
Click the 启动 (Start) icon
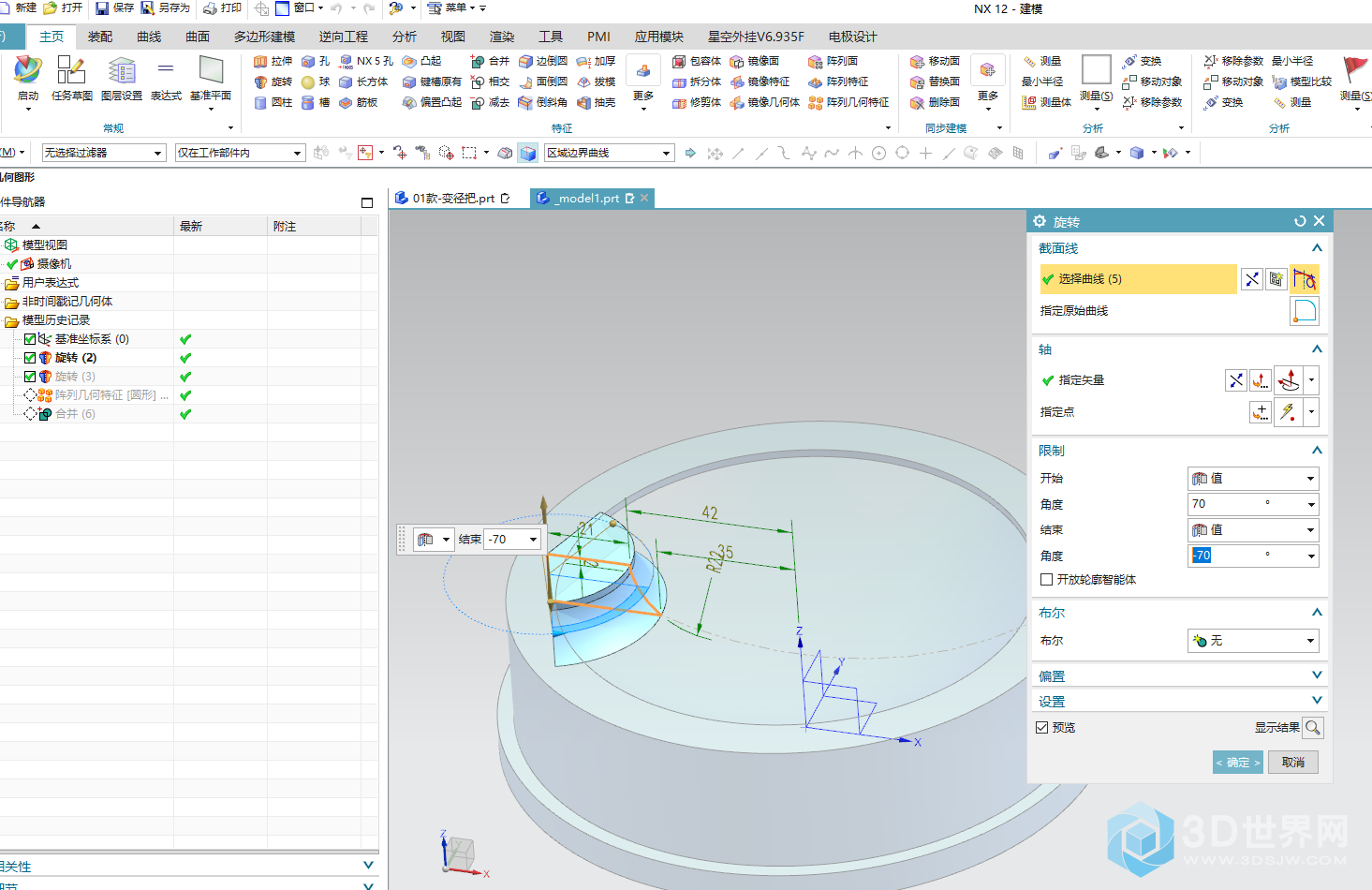pos(28,70)
